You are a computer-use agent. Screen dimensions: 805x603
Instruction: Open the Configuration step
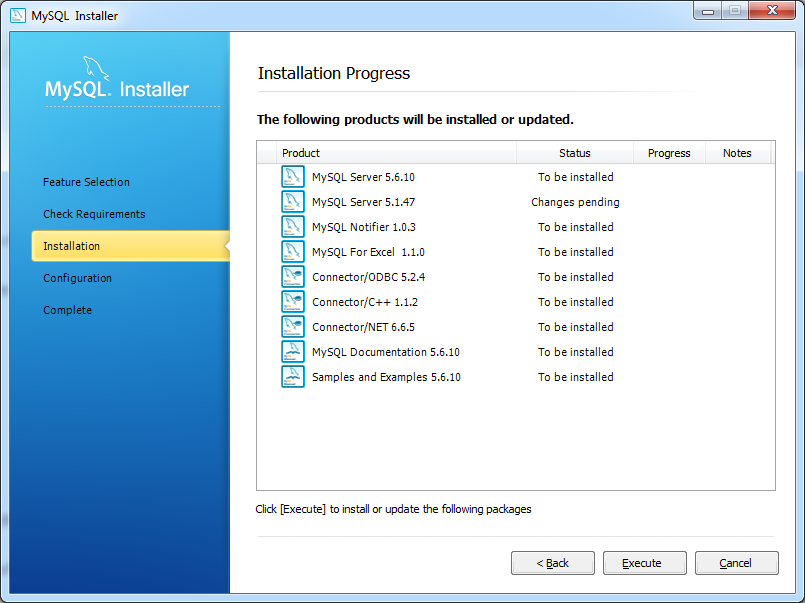tap(77, 278)
